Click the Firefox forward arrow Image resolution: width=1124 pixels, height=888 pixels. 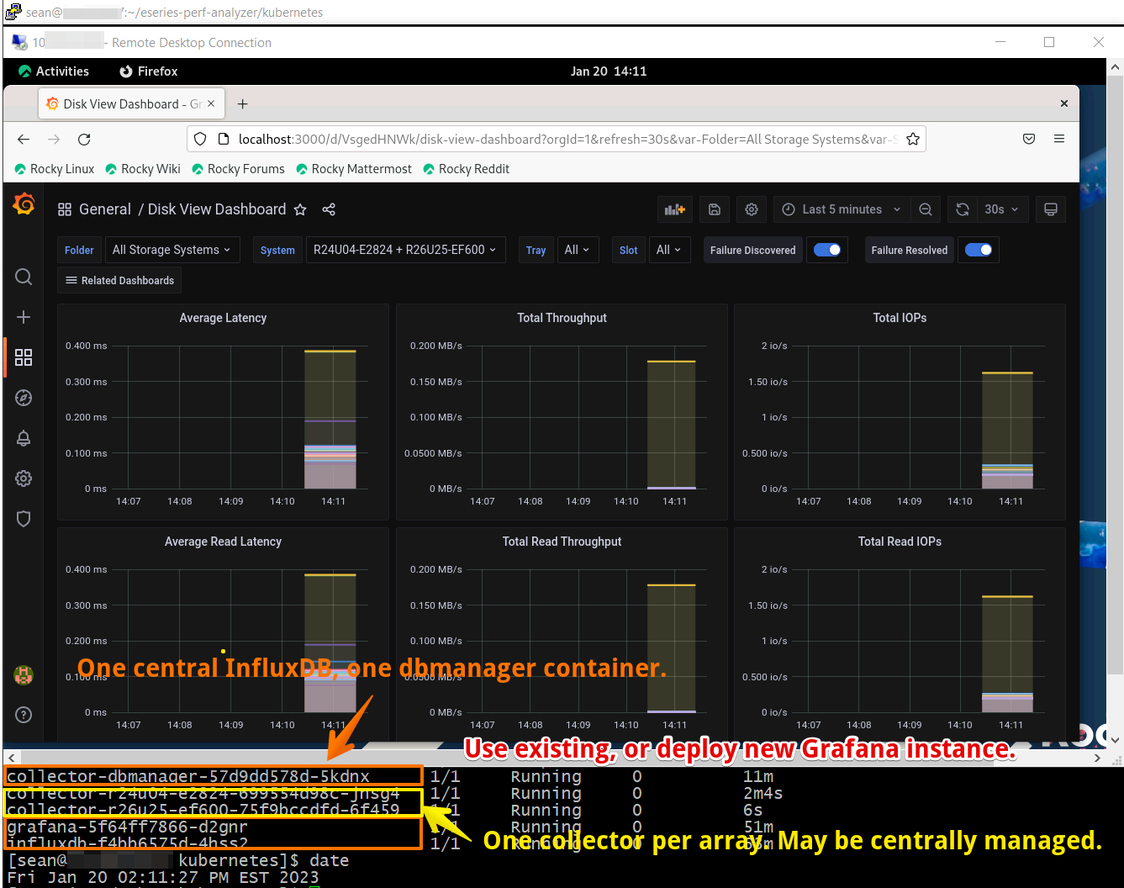pos(54,139)
